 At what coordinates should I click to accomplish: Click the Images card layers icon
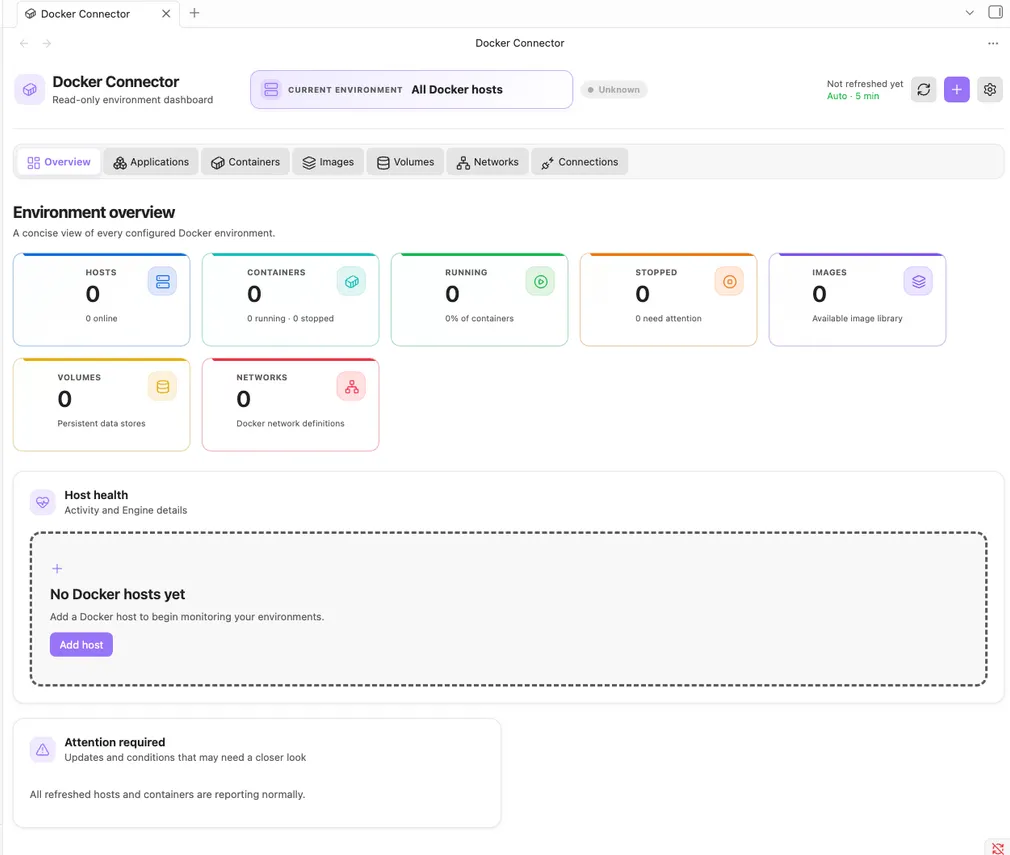[x=918, y=282]
